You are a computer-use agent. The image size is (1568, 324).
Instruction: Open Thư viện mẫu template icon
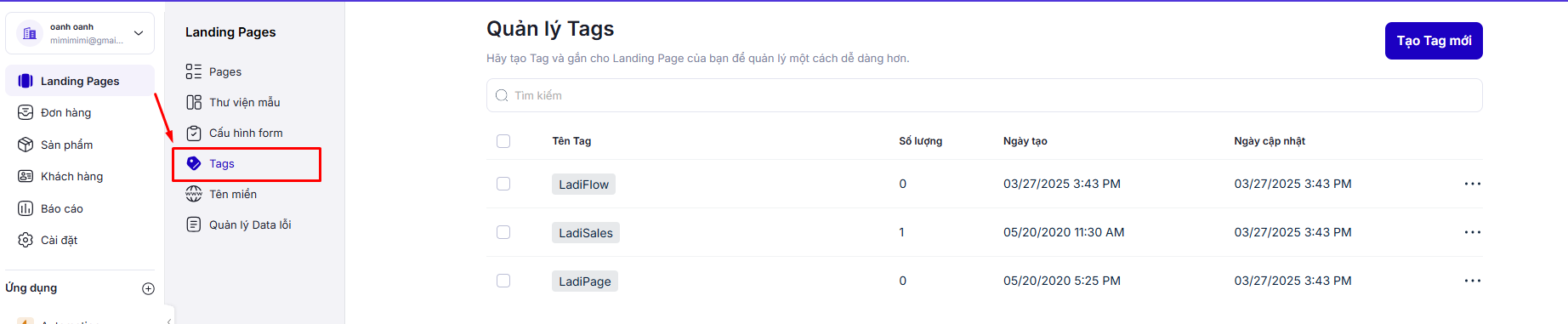194,102
